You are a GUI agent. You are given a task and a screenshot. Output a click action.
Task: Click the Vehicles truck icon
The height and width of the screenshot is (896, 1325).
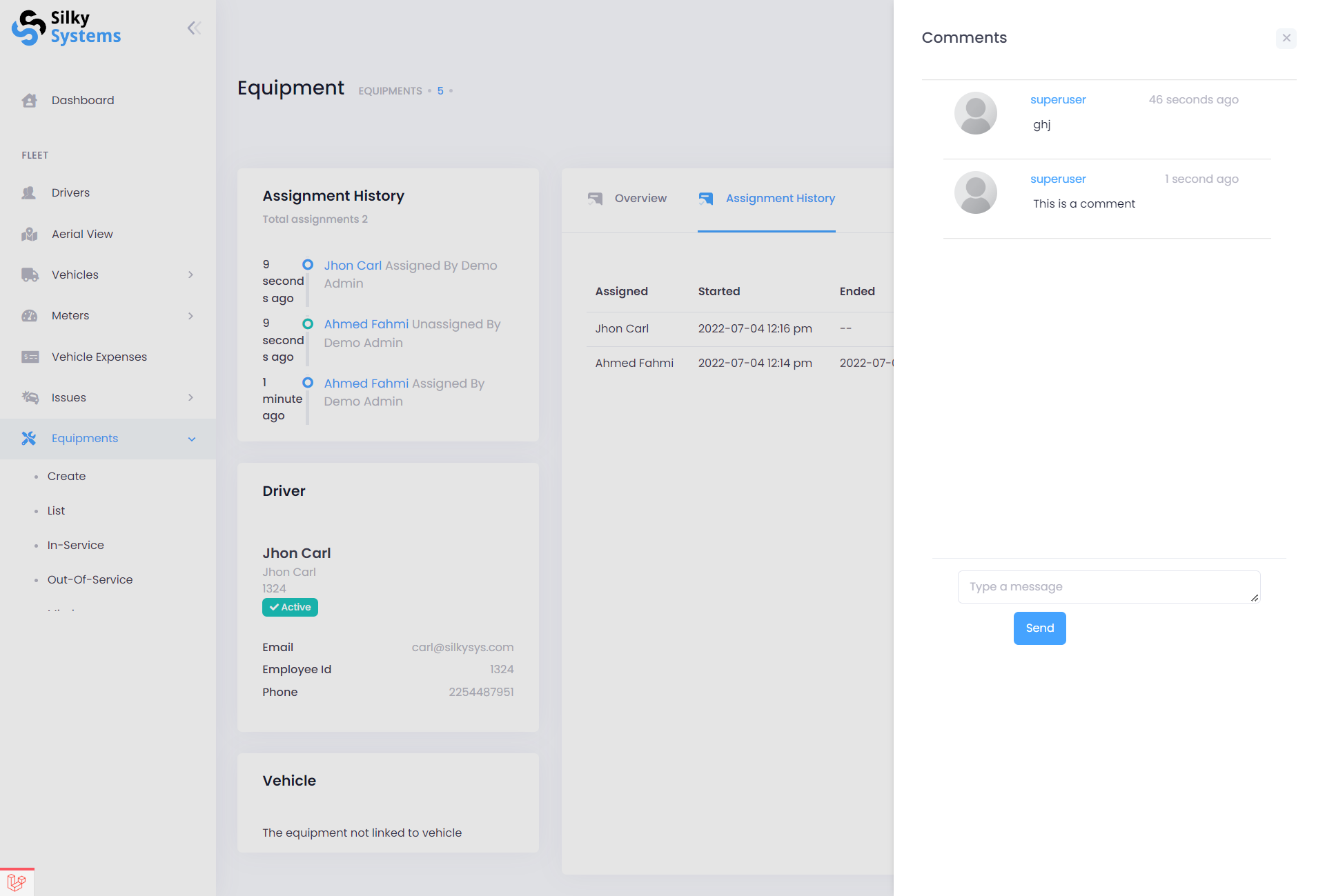pyautogui.click(x=30, y=275)
